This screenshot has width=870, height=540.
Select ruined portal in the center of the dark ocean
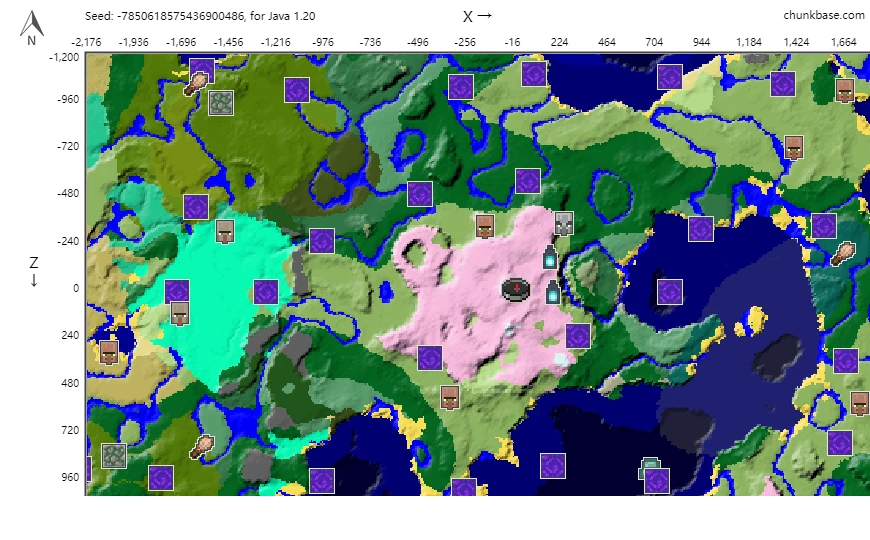(x=670, y=292)
